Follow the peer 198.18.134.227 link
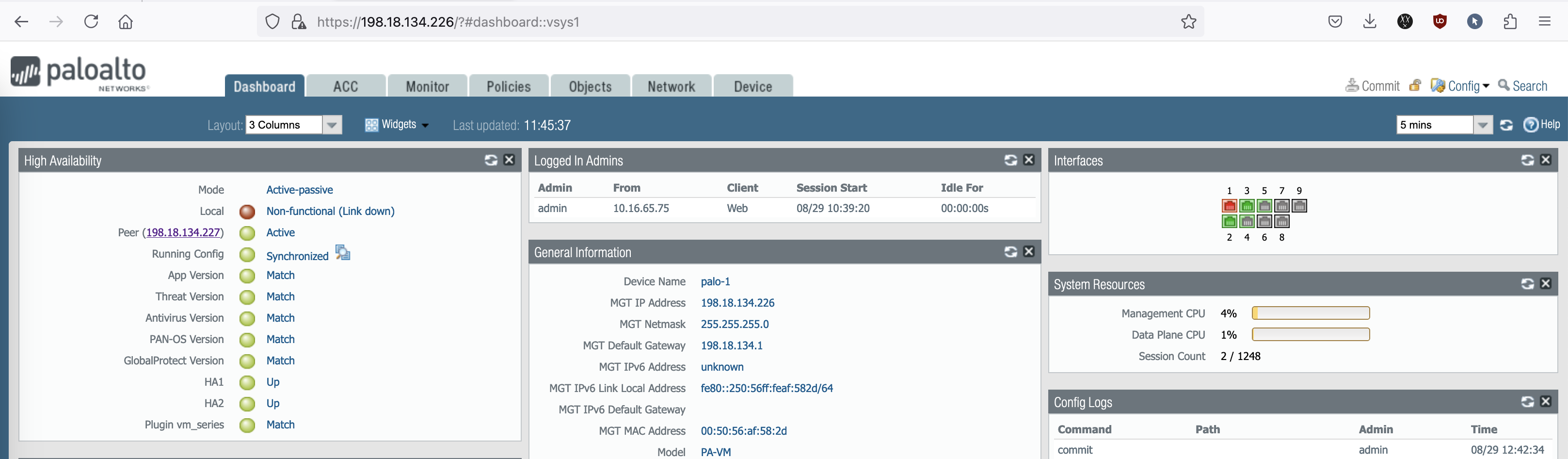The height and width of the screenshot is (459, 1568). 183,232
